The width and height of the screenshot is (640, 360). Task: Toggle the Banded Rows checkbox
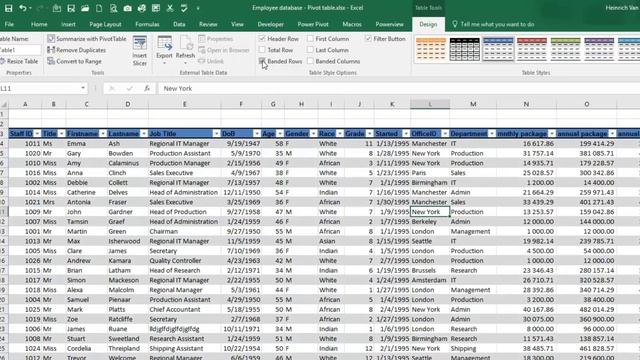pos(262,61)
